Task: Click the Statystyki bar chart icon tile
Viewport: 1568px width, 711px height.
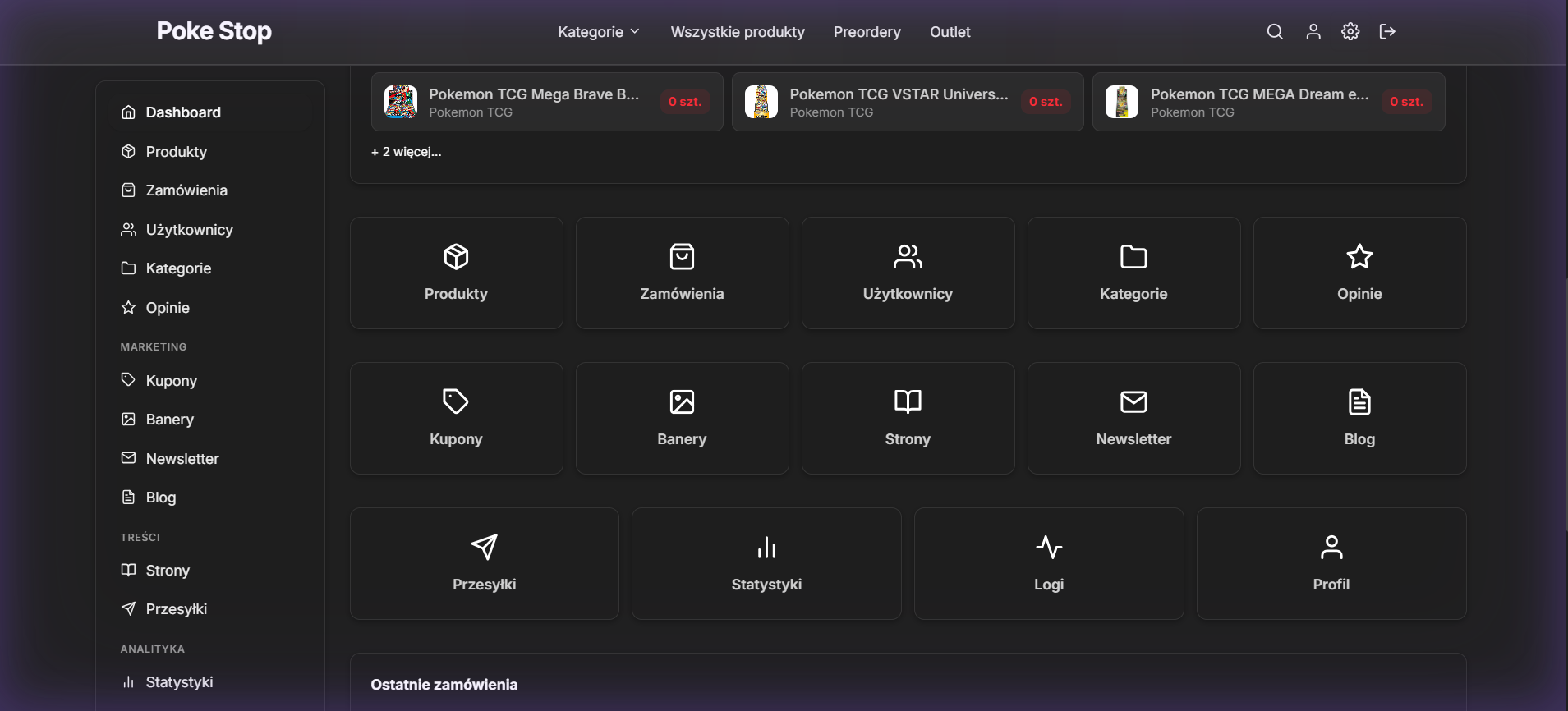Action: [766, 564]
